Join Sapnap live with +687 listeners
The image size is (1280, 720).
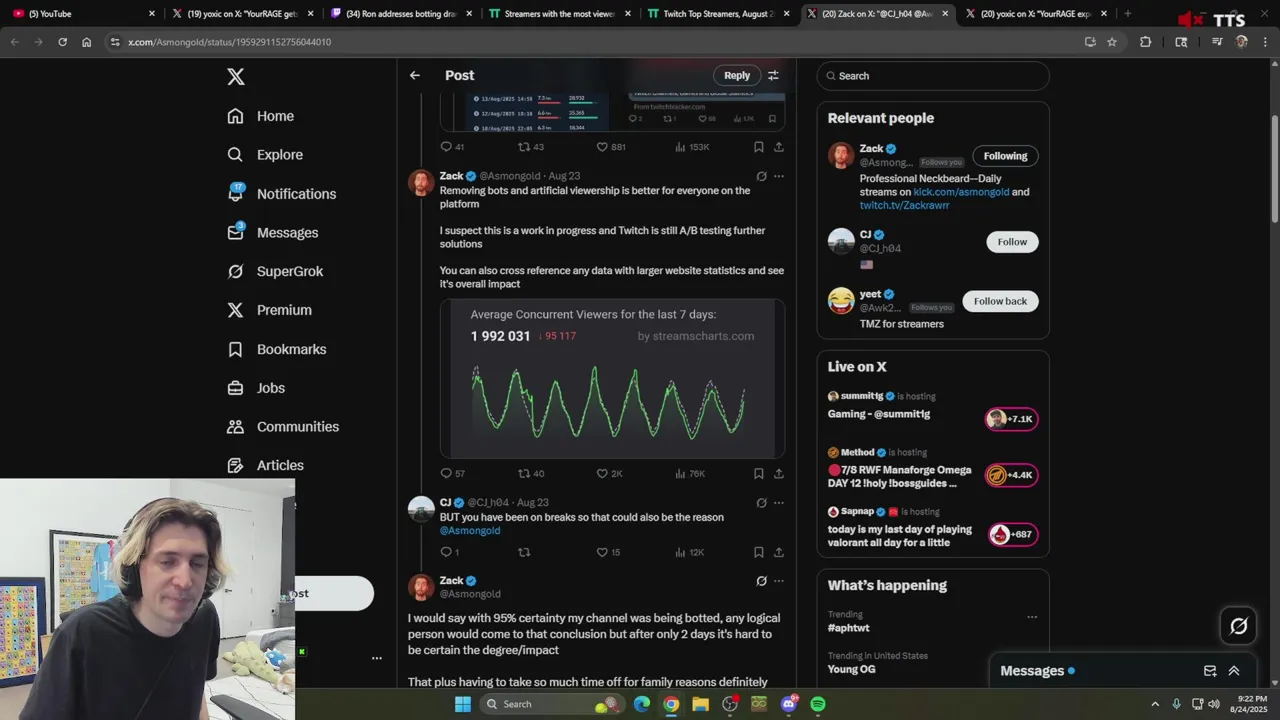tap(1012, 534)
